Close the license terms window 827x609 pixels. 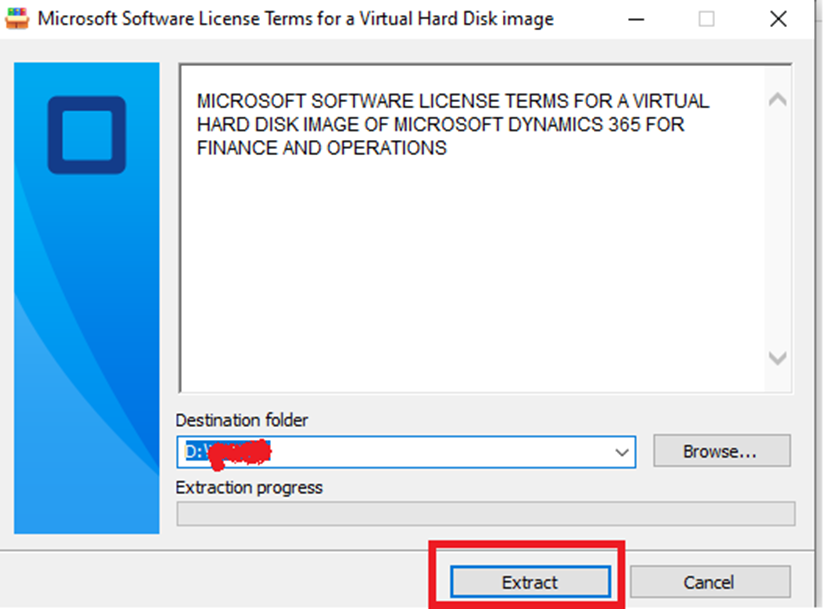(778, 20)
